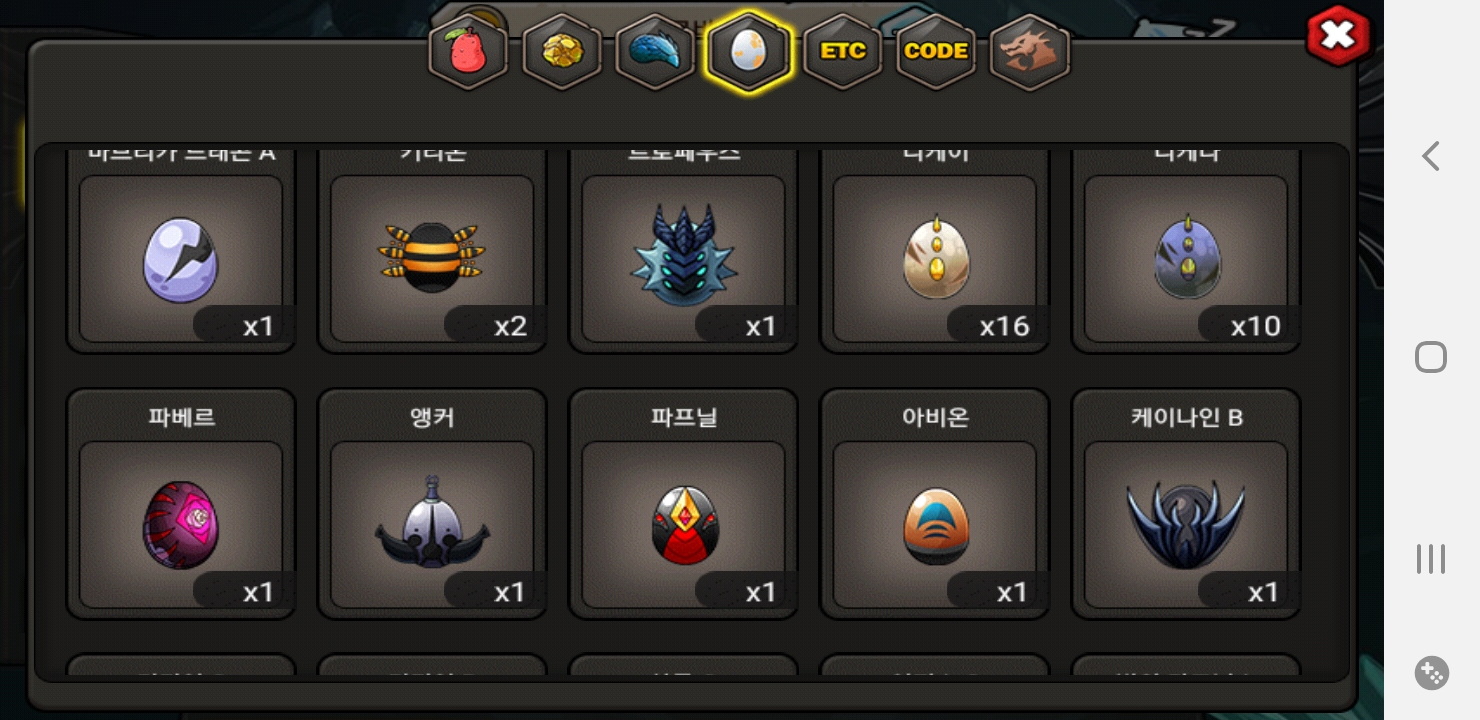
Task: Open the dragon head category tab
Action: point(1030,52)
